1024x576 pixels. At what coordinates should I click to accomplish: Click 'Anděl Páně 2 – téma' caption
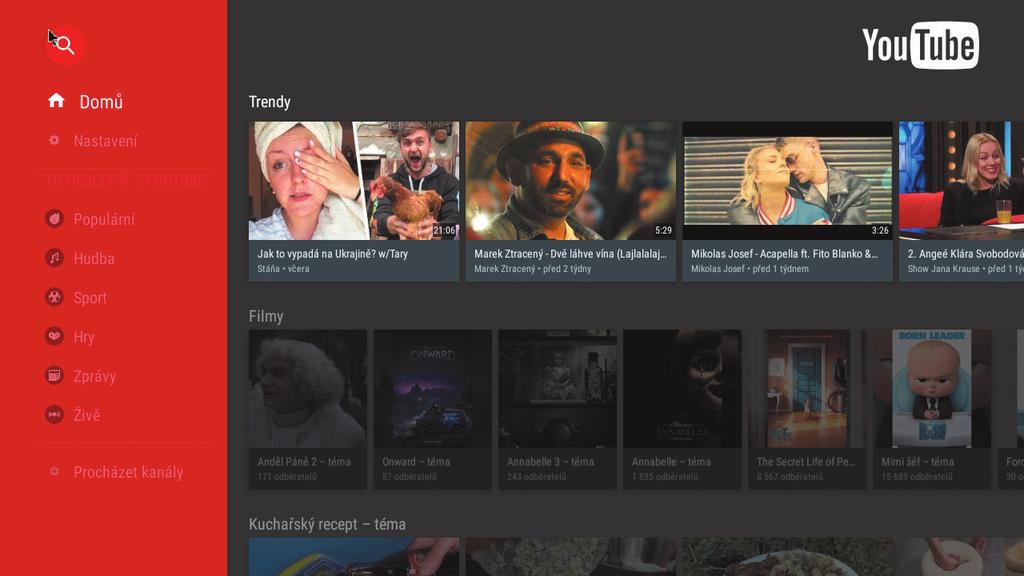click(304, 462)
